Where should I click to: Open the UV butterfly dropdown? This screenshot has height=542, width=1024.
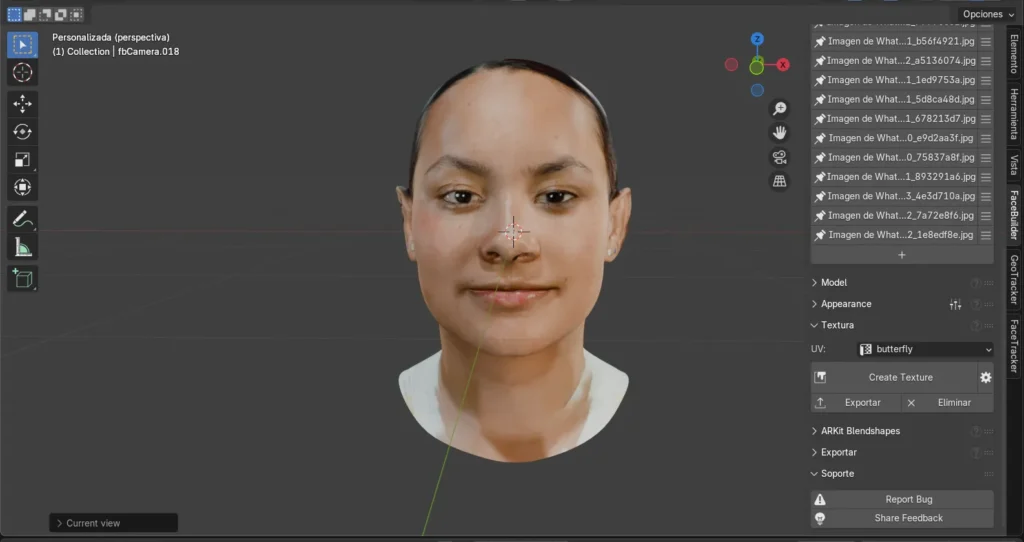[x=925, y=349]
